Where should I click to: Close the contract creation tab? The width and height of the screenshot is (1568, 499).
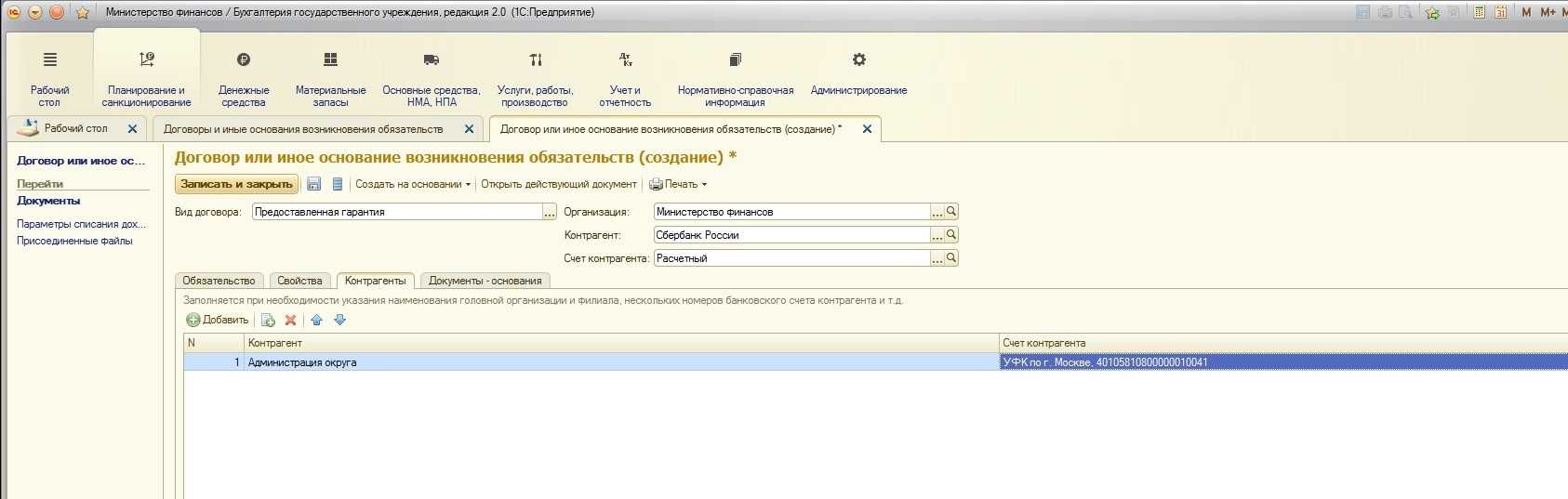tap(867, 129)
